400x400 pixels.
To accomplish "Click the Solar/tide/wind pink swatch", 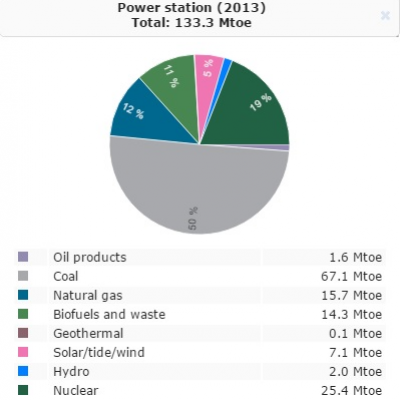I will (x=23, y=352).
